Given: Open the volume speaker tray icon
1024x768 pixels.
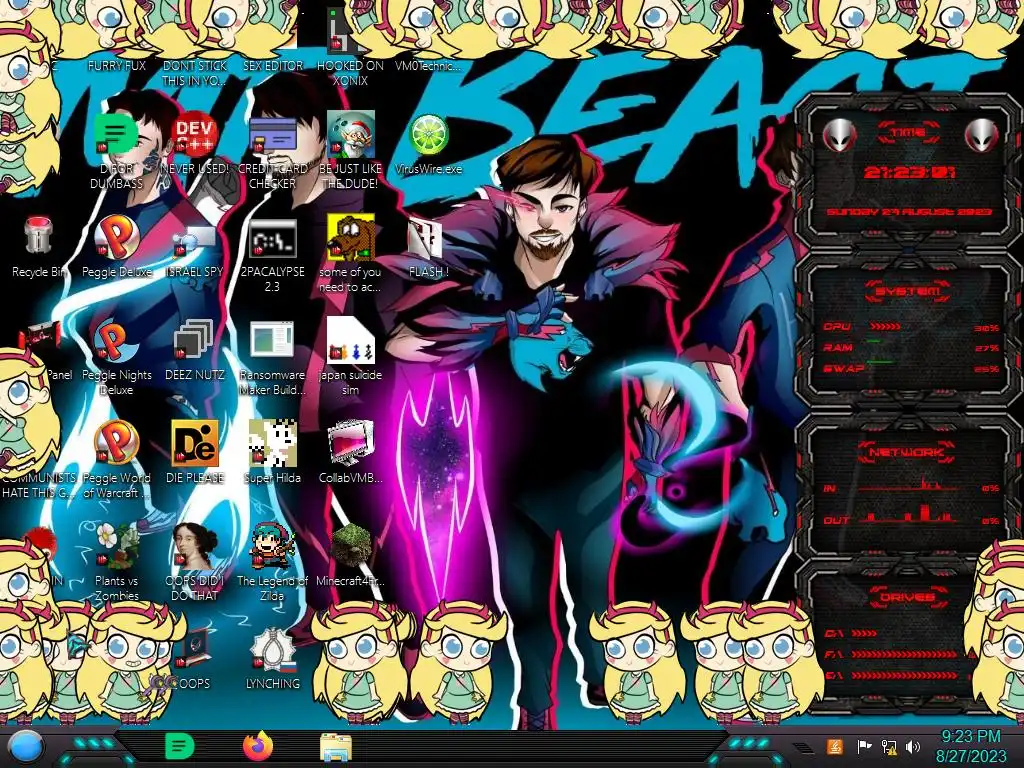Looking at the screenshot, I should click(913, 747).
